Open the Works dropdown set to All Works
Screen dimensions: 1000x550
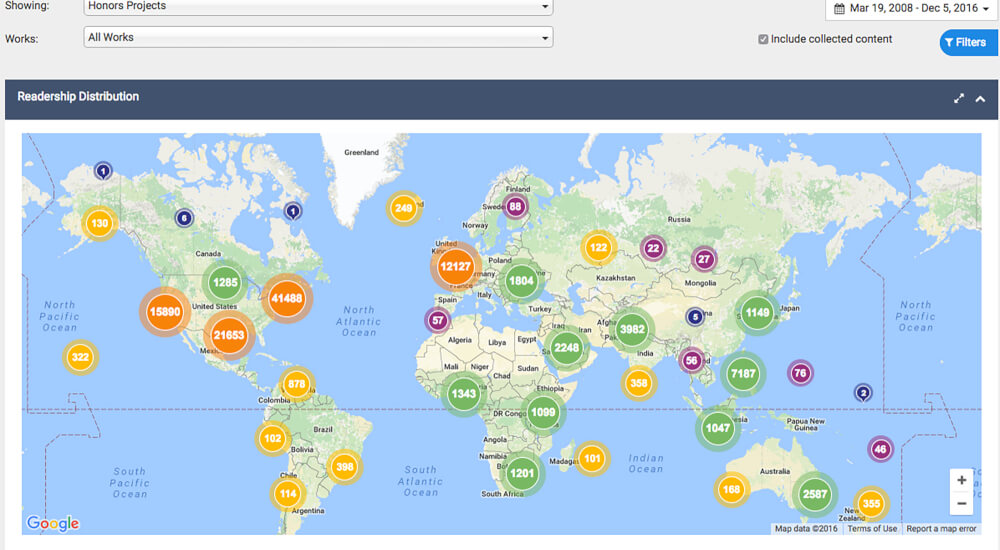click(x=318, y=37)
